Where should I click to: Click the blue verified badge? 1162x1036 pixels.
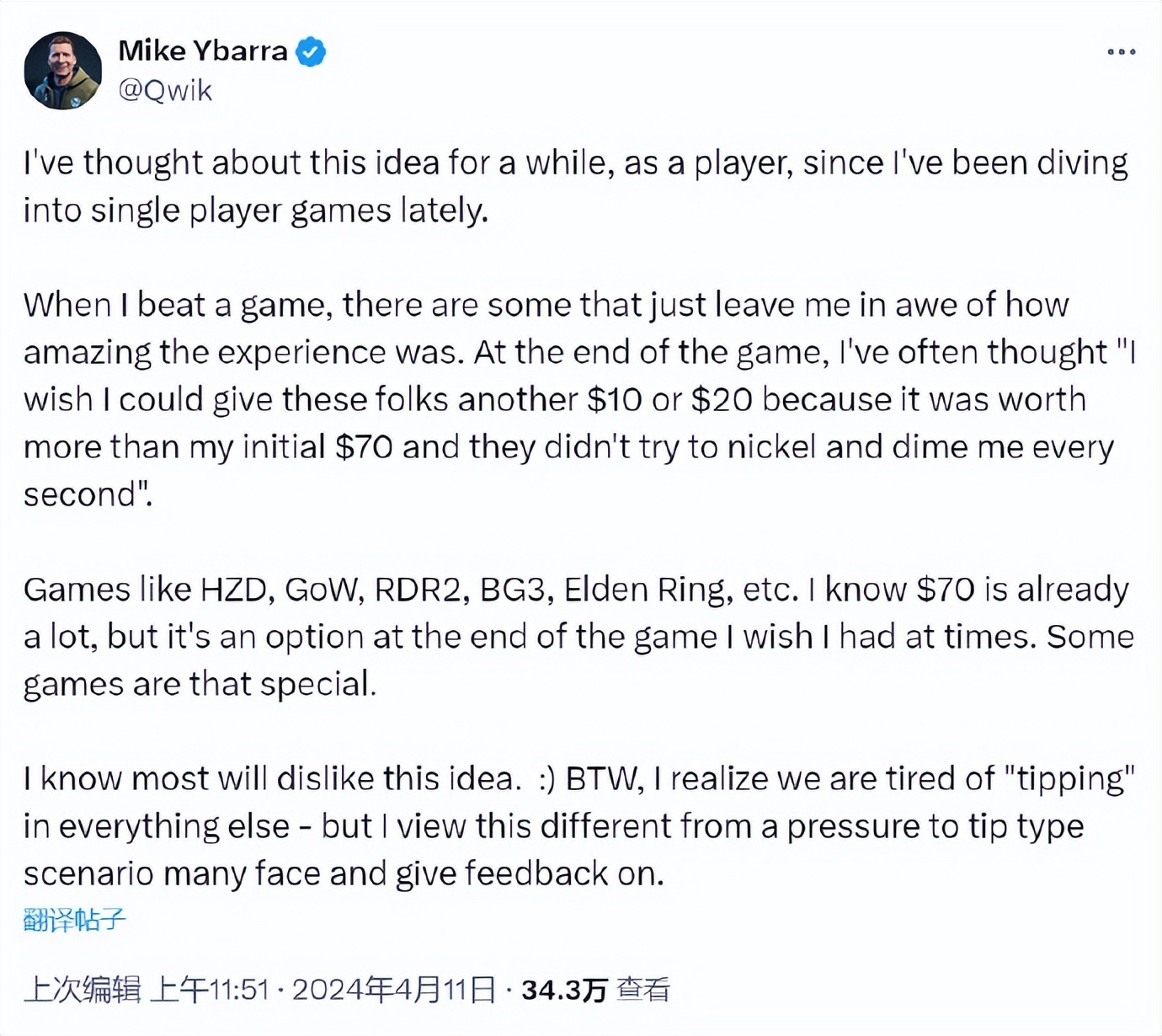[x=312, y=51]
